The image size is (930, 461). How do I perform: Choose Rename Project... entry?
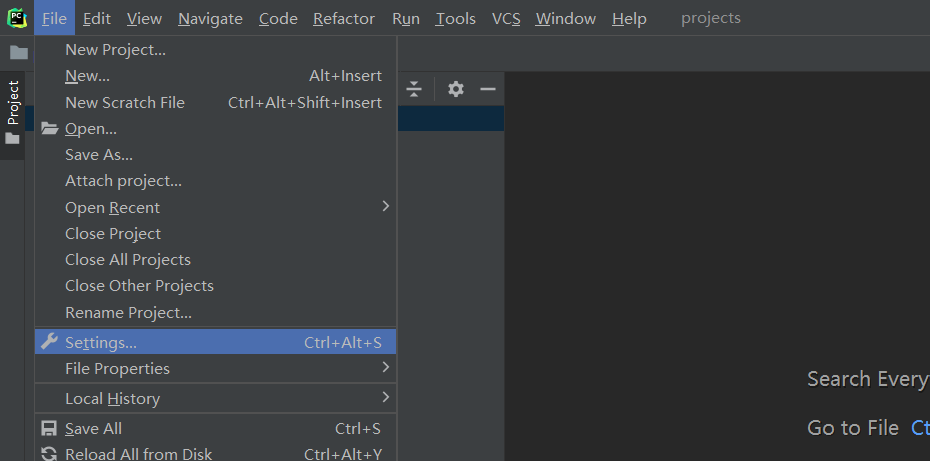pos(215,312)
